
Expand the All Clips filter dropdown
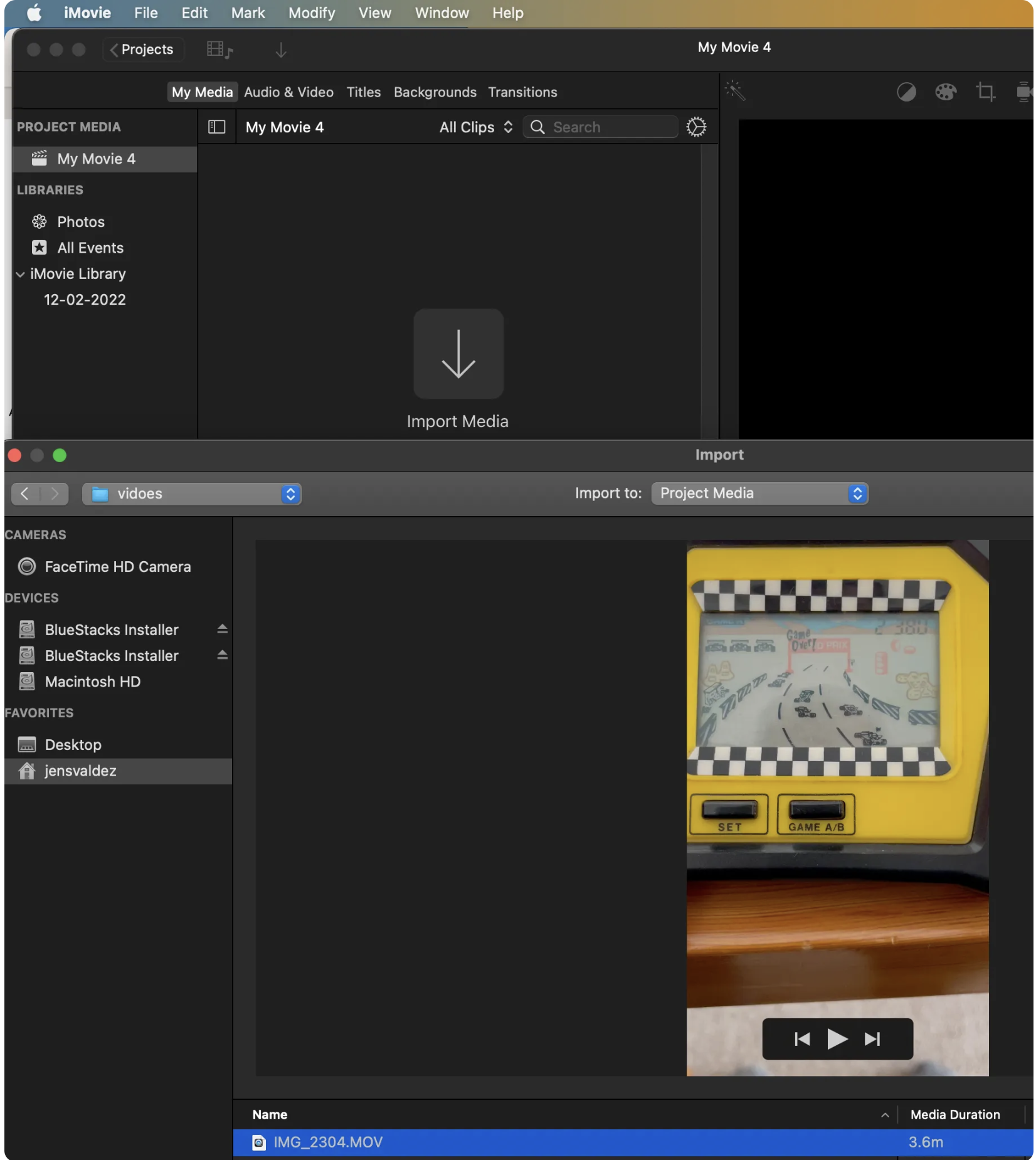click(x=475, y=127)
